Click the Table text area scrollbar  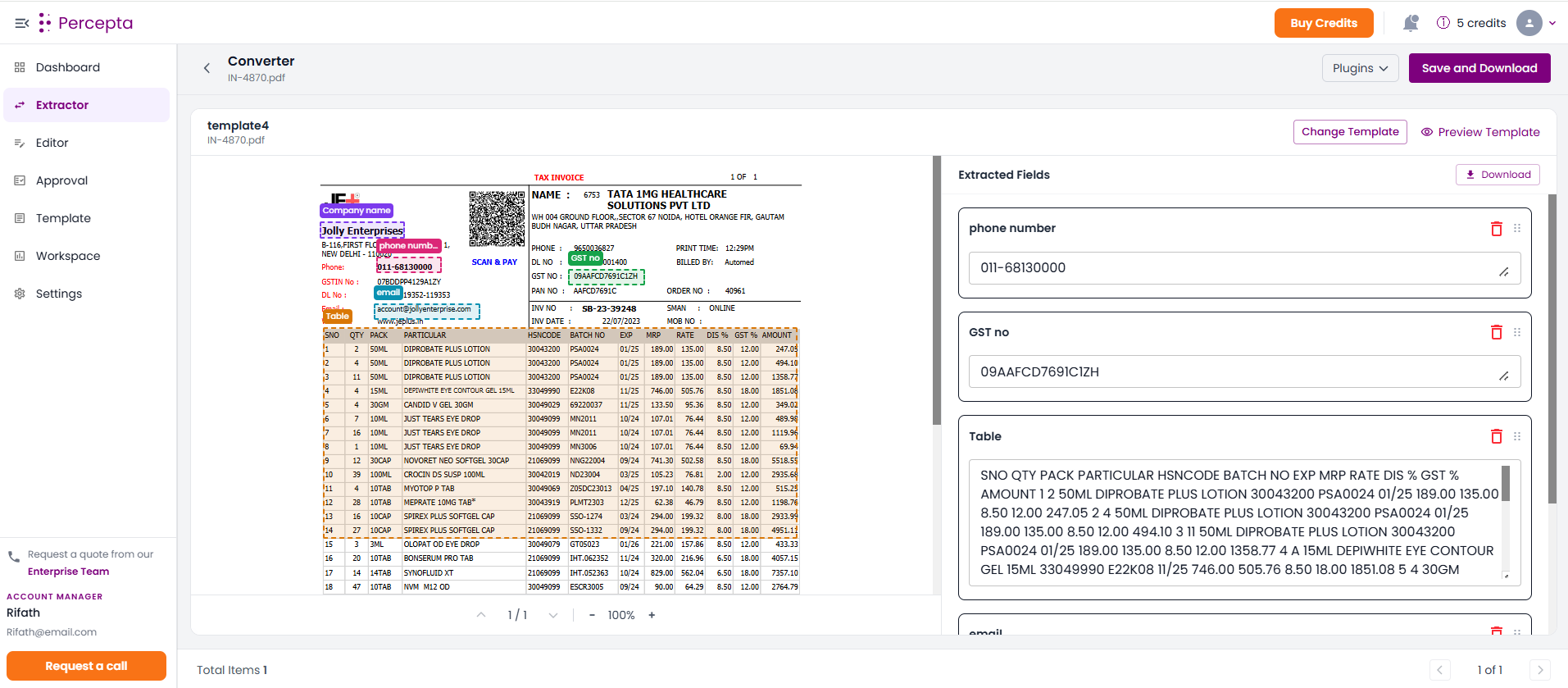[x=1506, y=483]
